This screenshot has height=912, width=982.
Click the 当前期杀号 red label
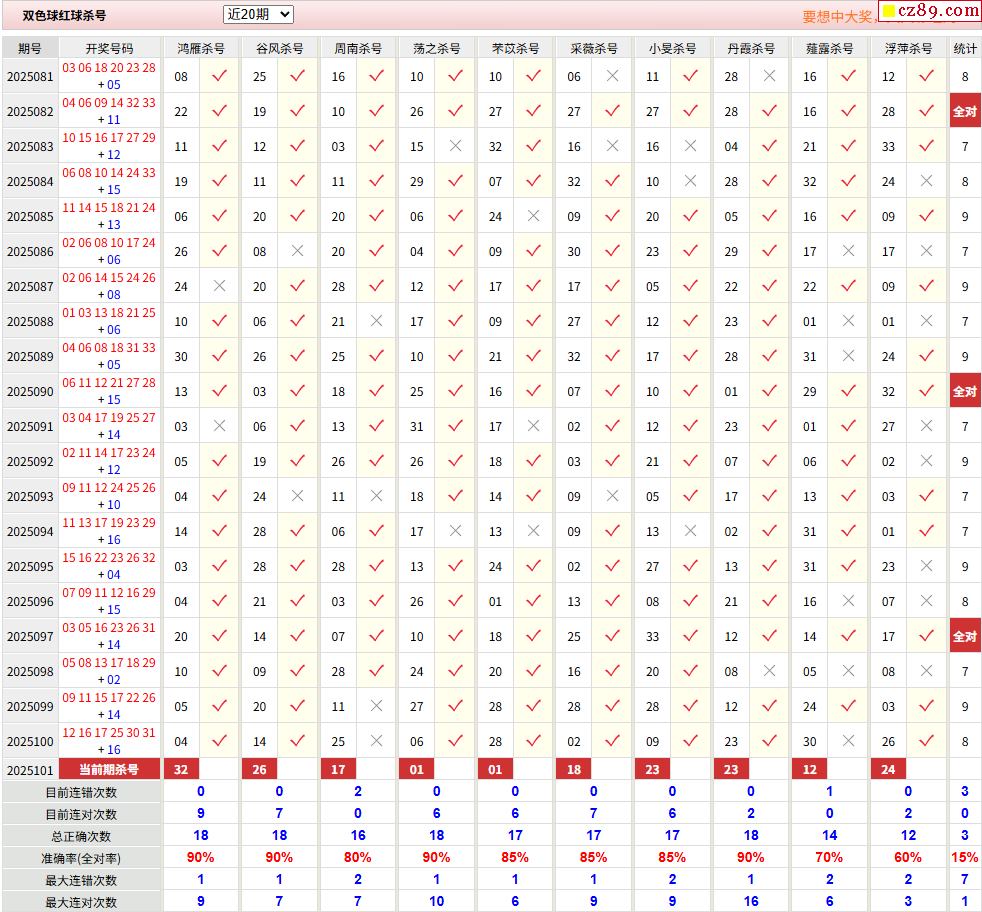[x=110, y=769]
